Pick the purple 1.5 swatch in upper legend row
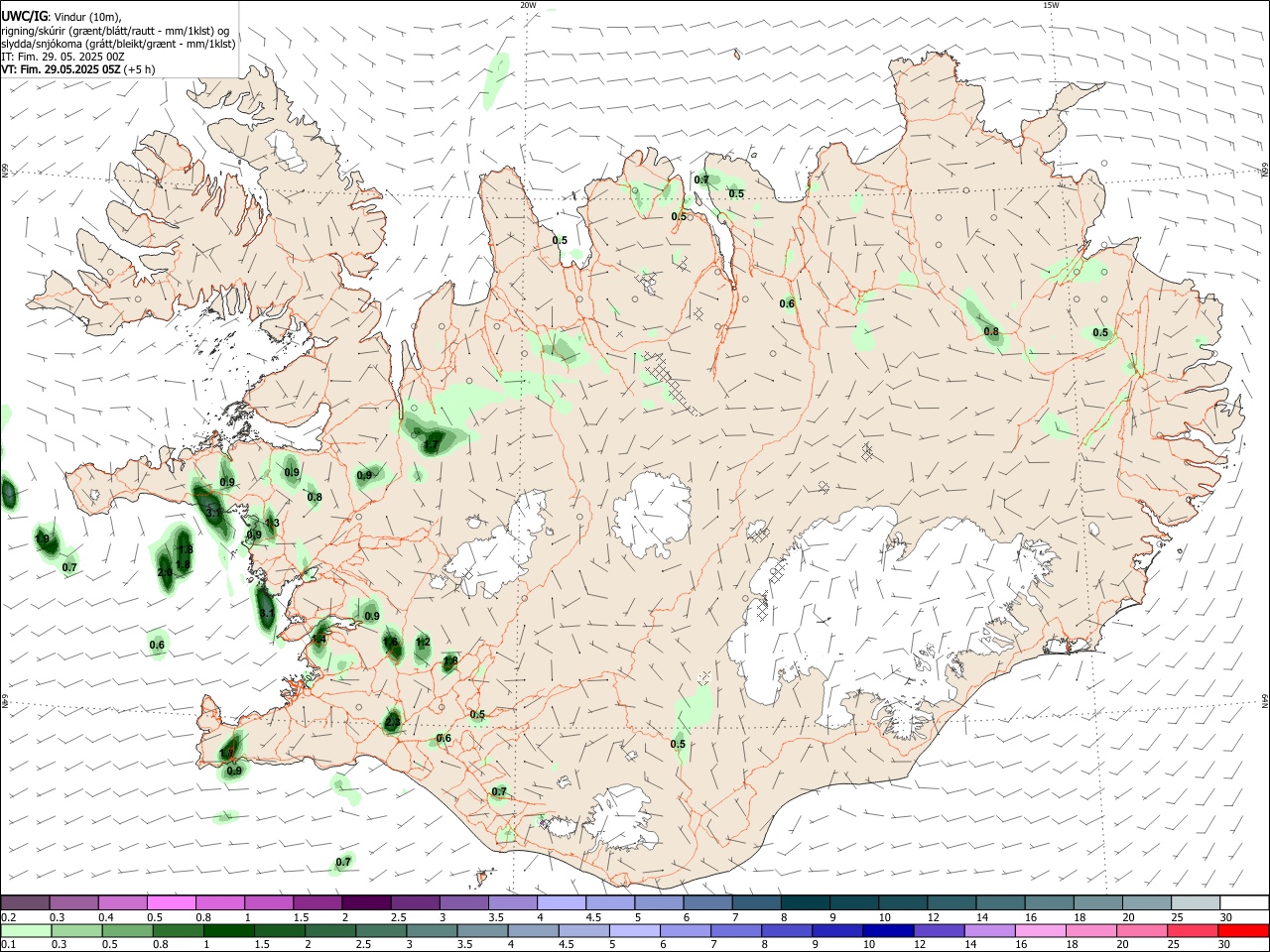The image size is (1270, 952). (x=317, y=902)
